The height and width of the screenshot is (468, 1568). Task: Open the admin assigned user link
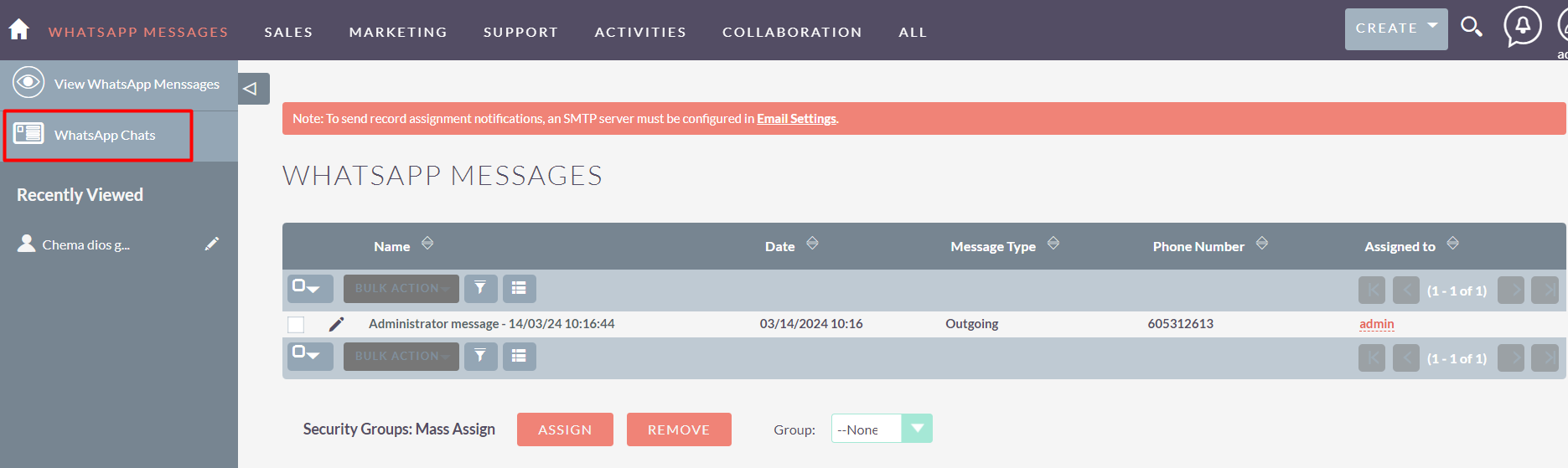(x=1377, y=324)
